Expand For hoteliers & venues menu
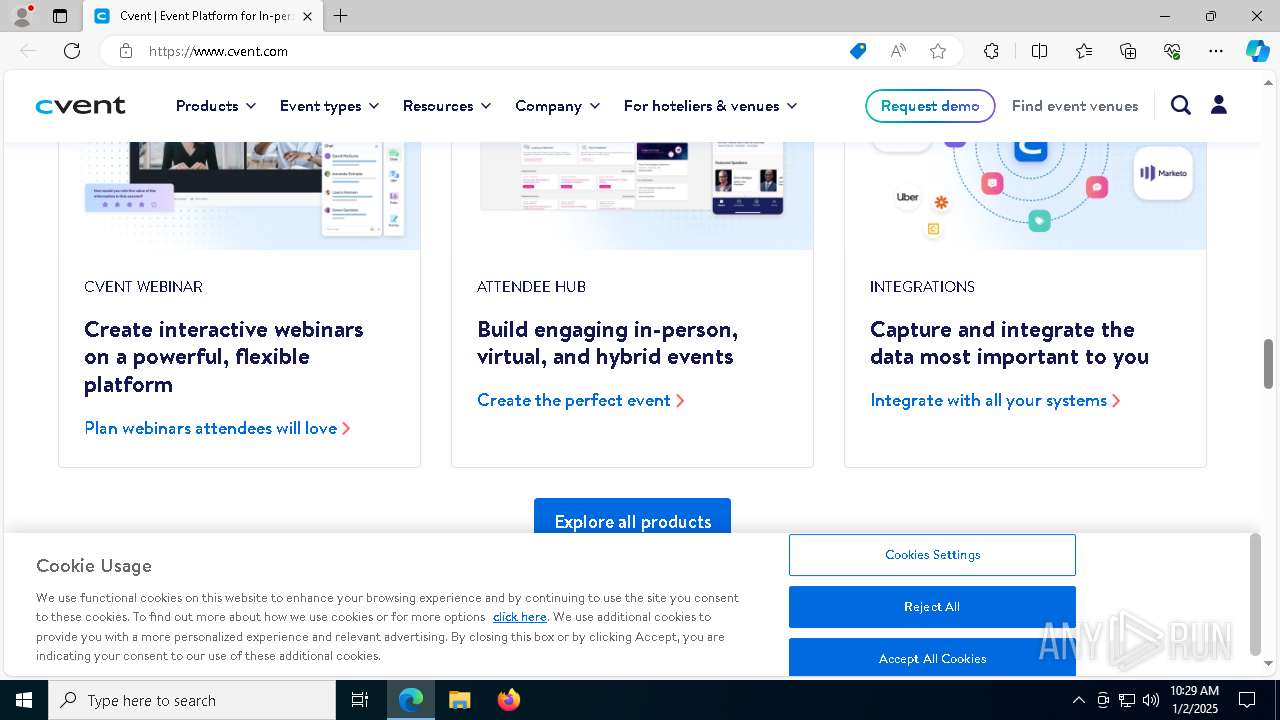 [710, 106]
